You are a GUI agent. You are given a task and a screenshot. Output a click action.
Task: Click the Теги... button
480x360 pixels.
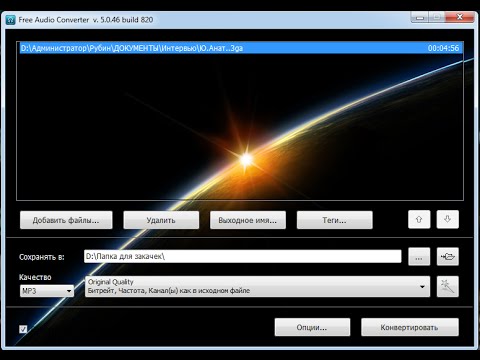tap(334, 220)
